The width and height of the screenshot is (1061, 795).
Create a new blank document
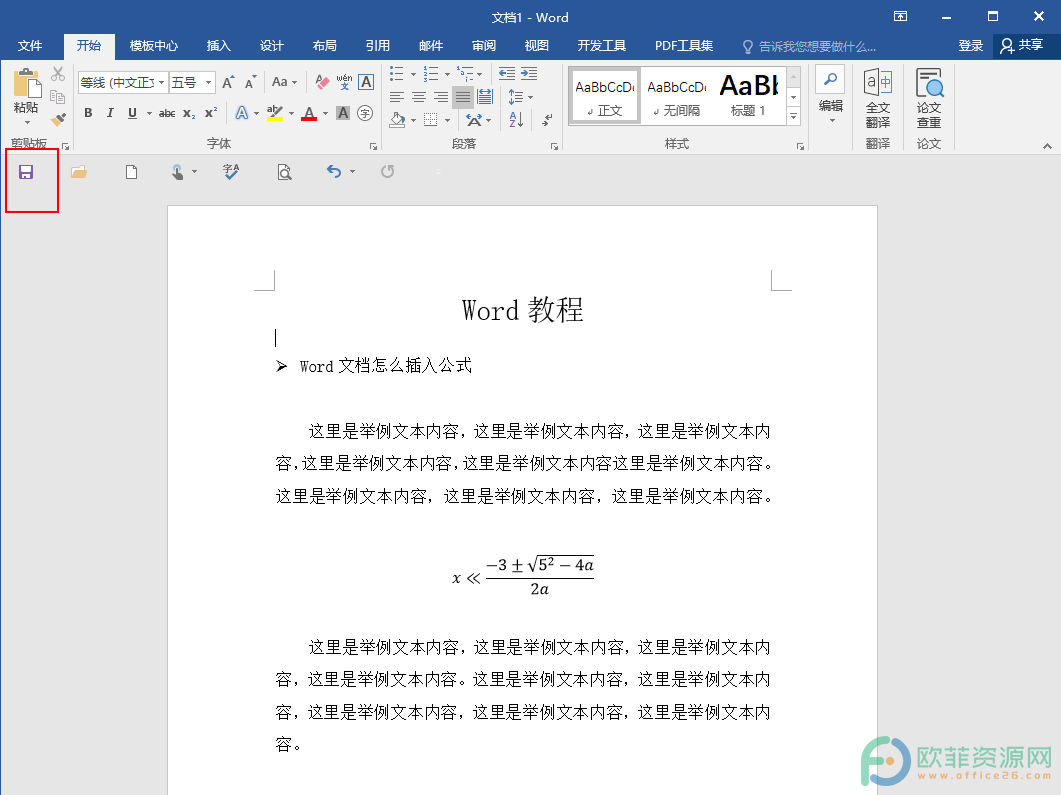click(x=131, y=172)
